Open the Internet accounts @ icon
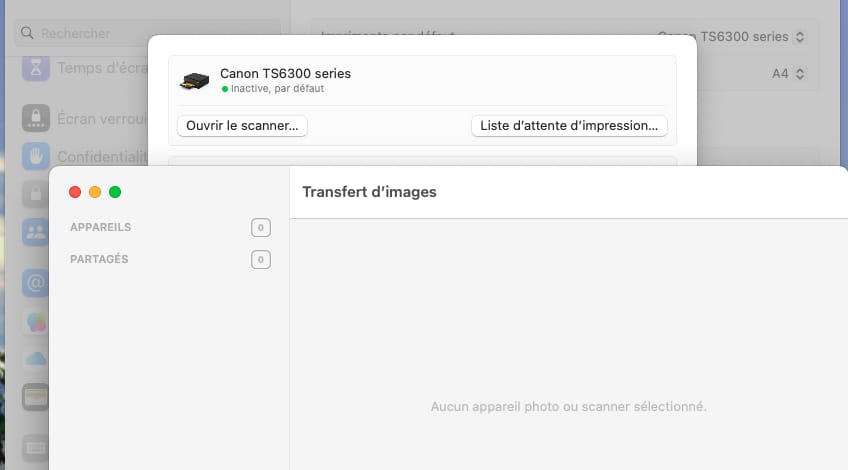The width and height of the screenshot is (848, 470). coord(36,283)
